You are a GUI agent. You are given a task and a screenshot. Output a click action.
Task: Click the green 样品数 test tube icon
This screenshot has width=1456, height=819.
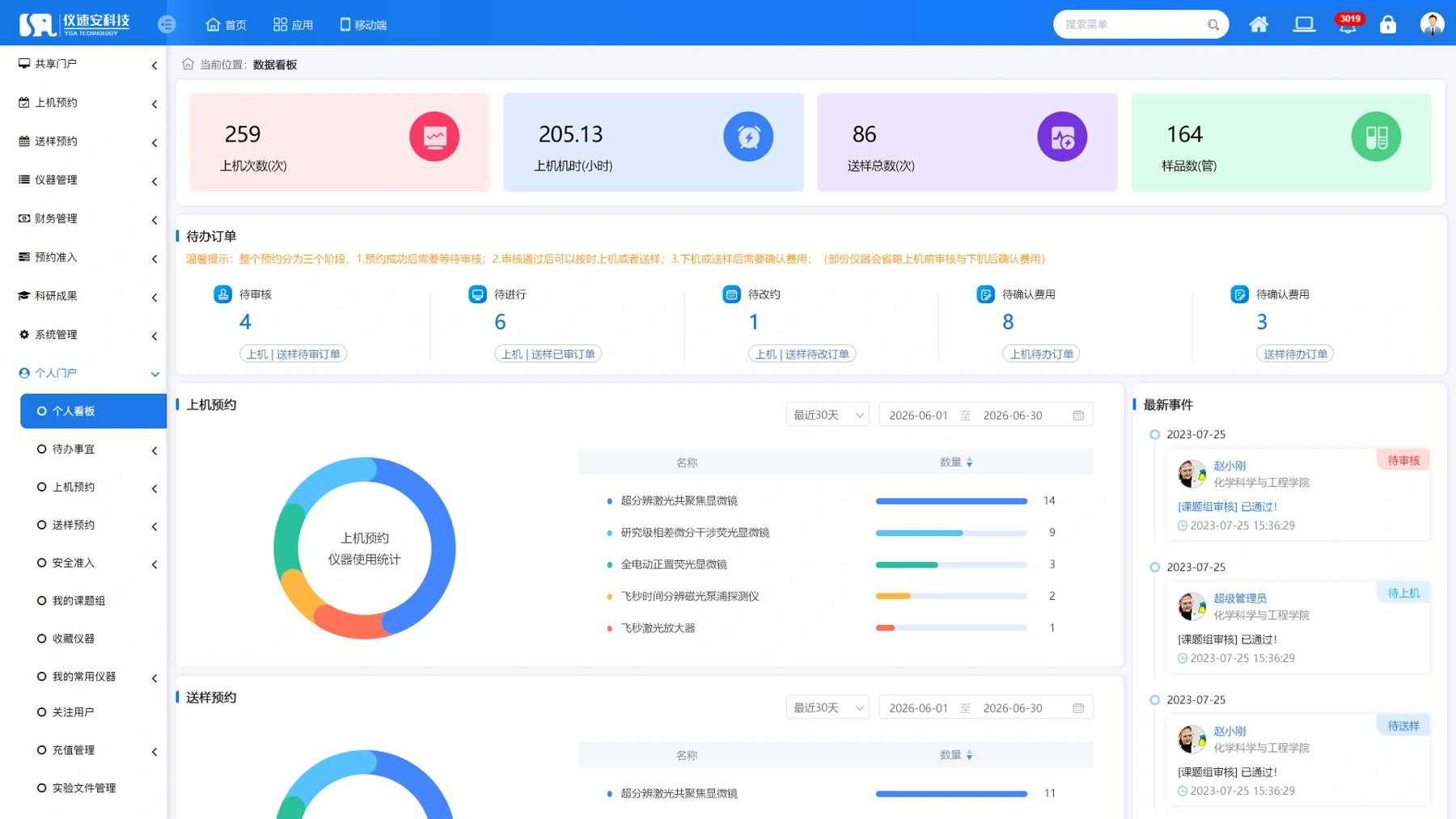(x=1376, y=137)
